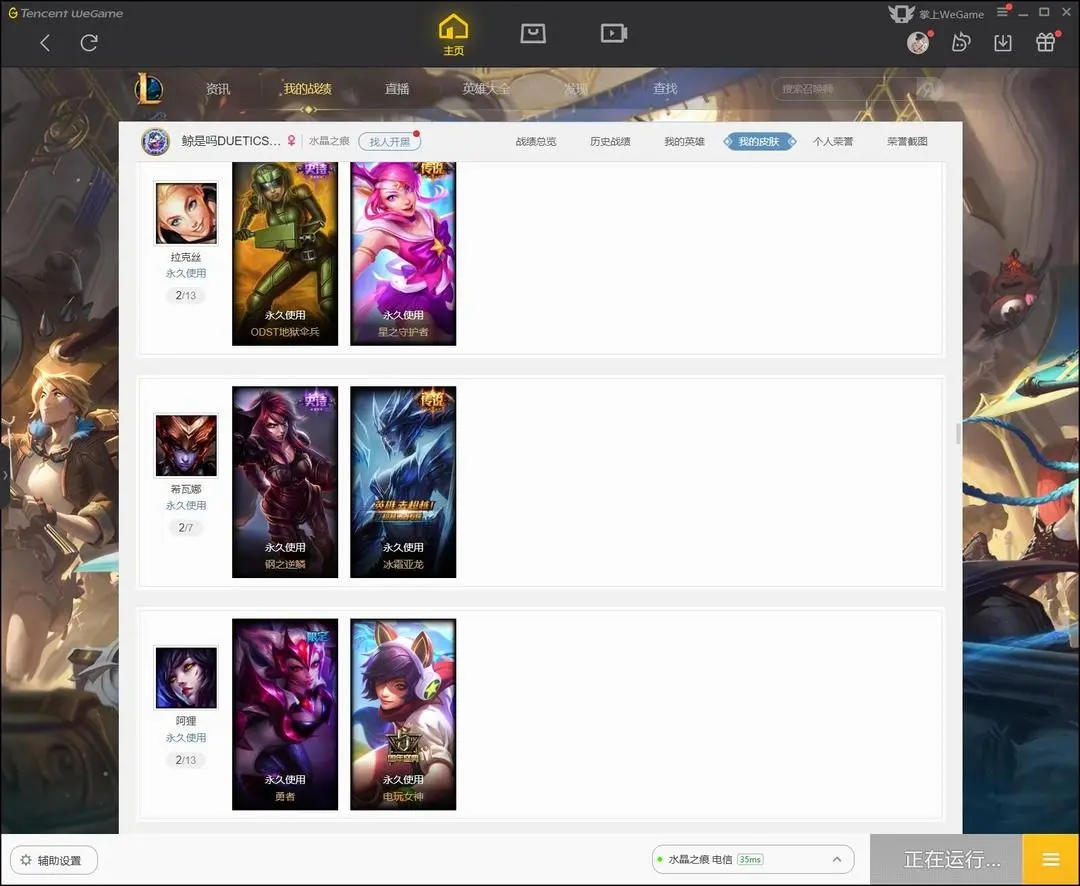1080x886 pixels.
Task: Click the 2/13 skin count under 阿狸
Action: [x=186, y=760]
